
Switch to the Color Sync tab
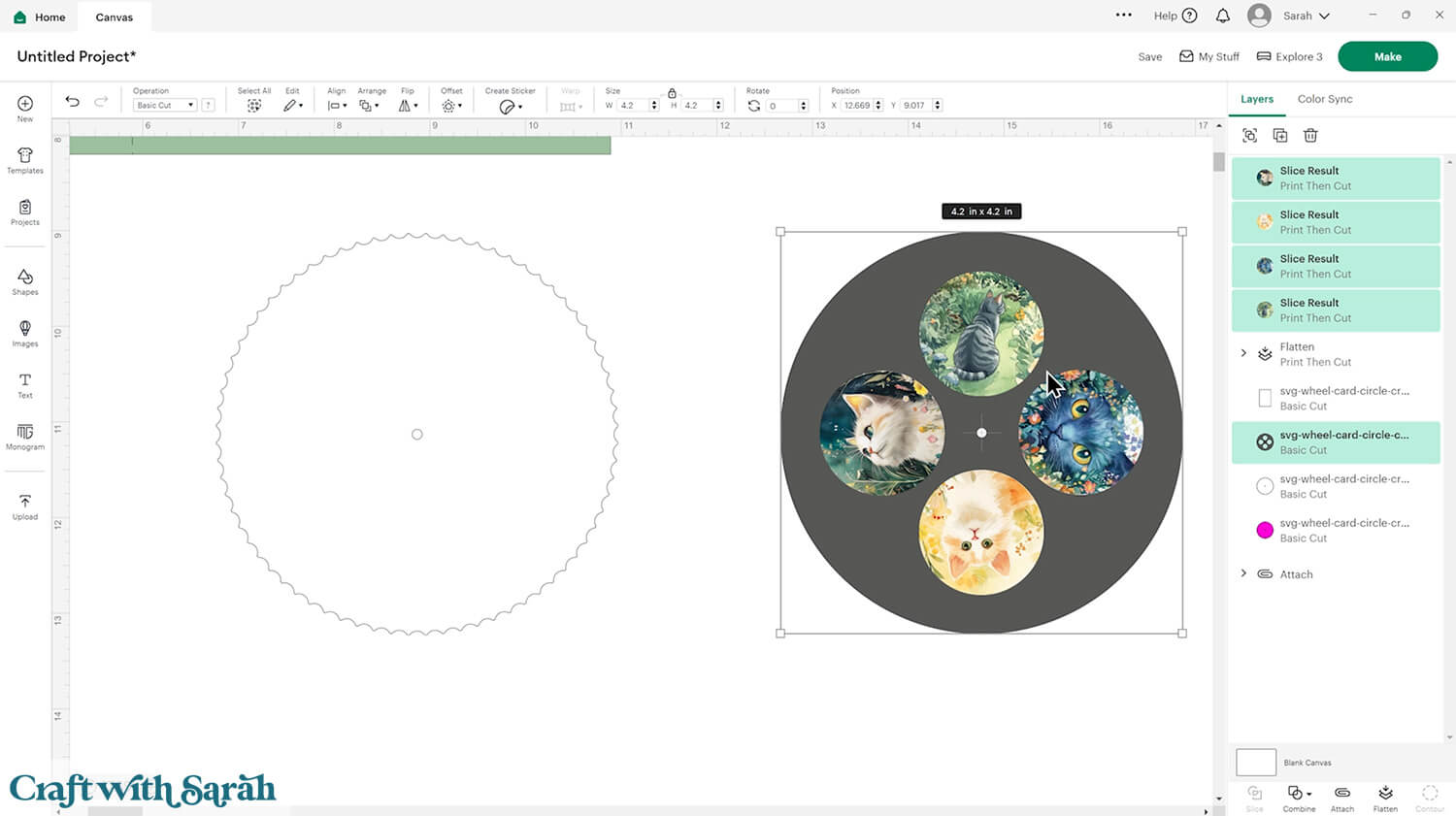click(1324, 99)
